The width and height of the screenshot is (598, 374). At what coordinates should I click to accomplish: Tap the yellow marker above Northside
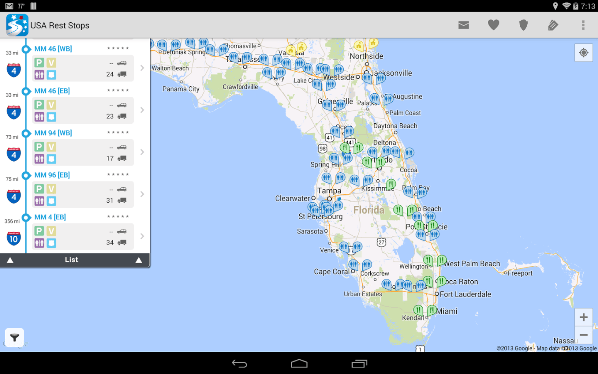(359, 46)
